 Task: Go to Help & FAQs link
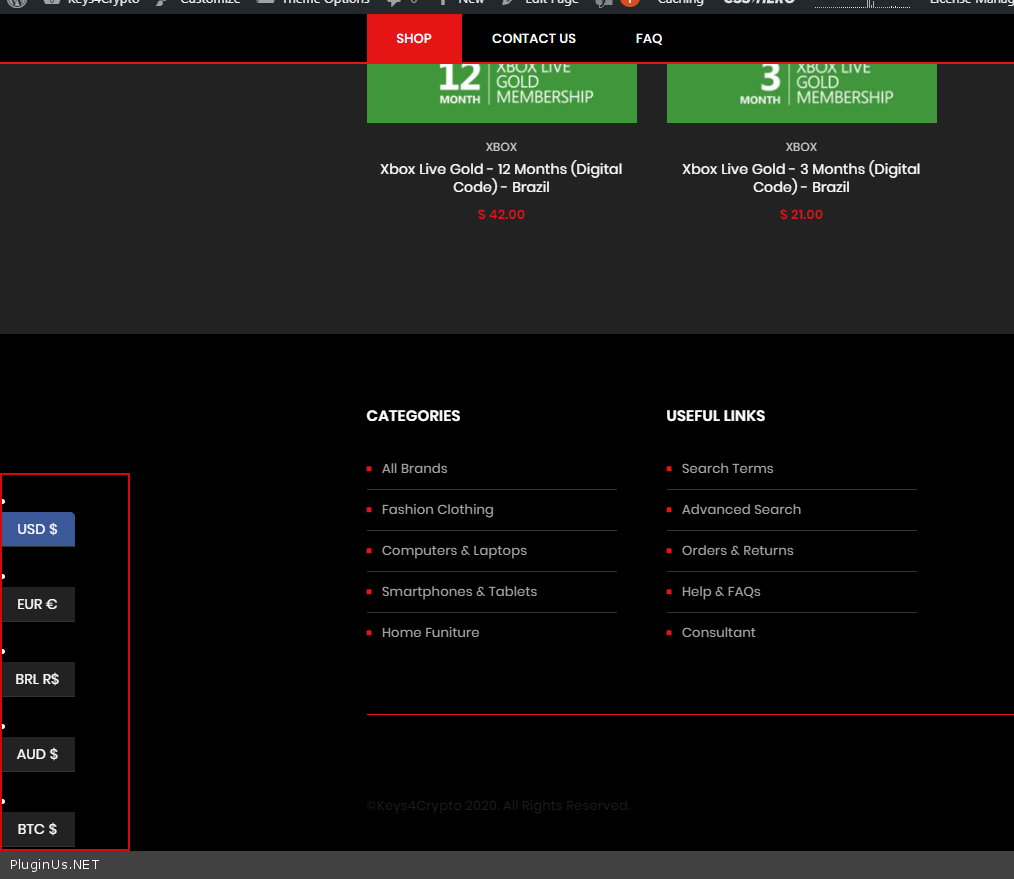coord(721,592)
